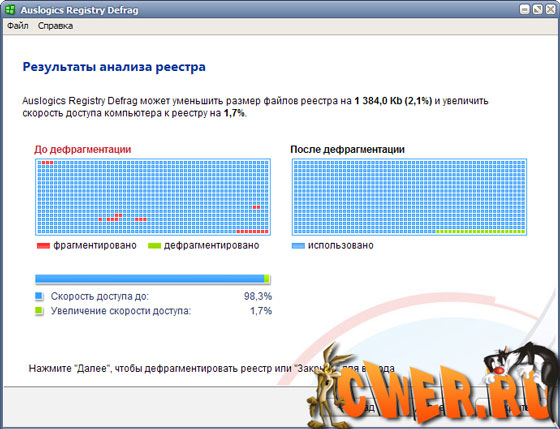560x429 pixels.
Task: Click the После дефрагментации label
Action: pyautogui.click(x=348, y=149)
